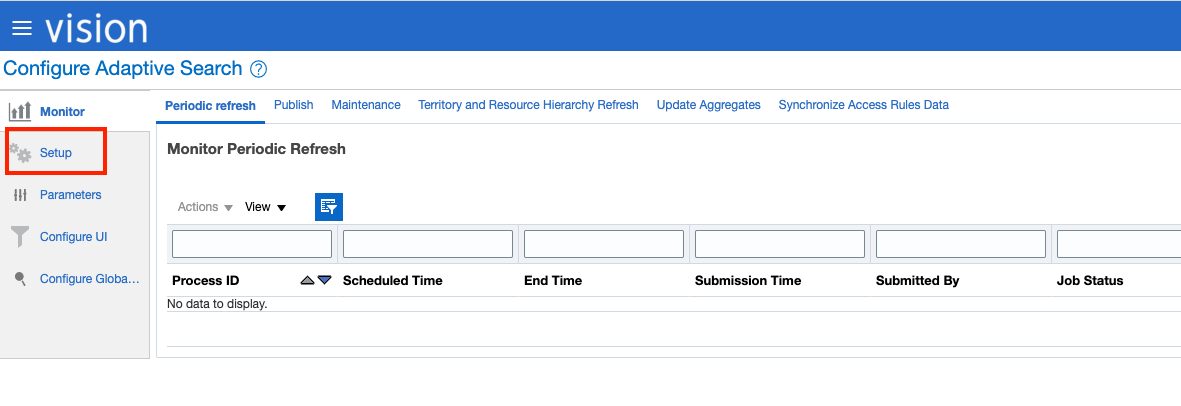Image resolution: width=1181 pixels, height=406 pixels.
Task: Open the hamburger navigation menu
Action: pos(21,29)
